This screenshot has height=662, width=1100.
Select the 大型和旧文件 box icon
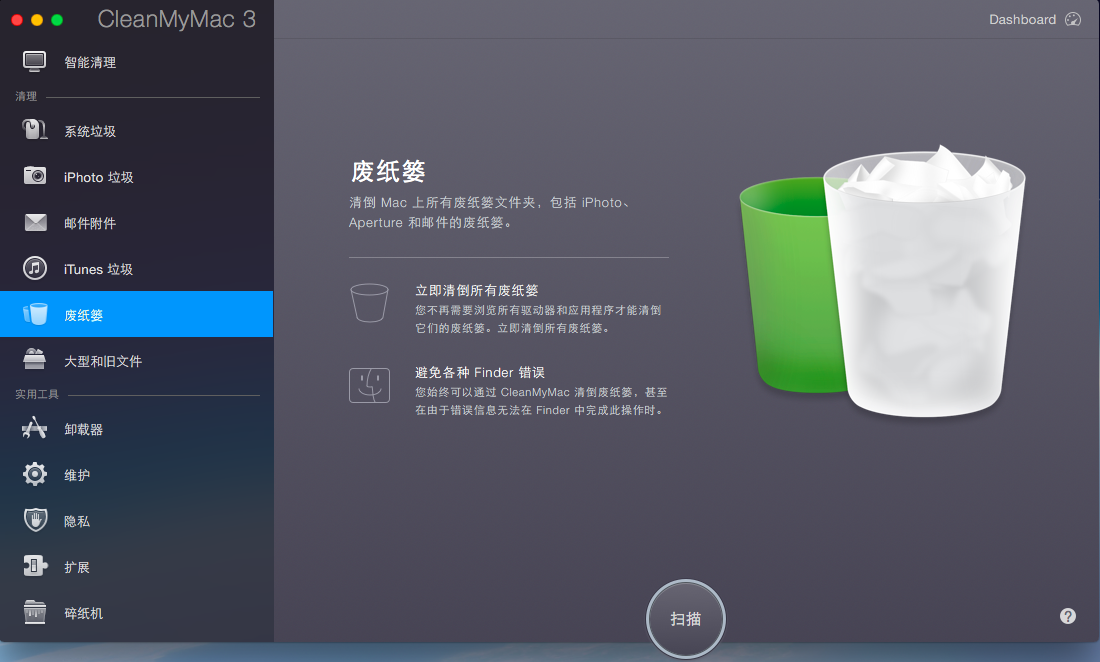pyautogui.click(x=34, y=359)
